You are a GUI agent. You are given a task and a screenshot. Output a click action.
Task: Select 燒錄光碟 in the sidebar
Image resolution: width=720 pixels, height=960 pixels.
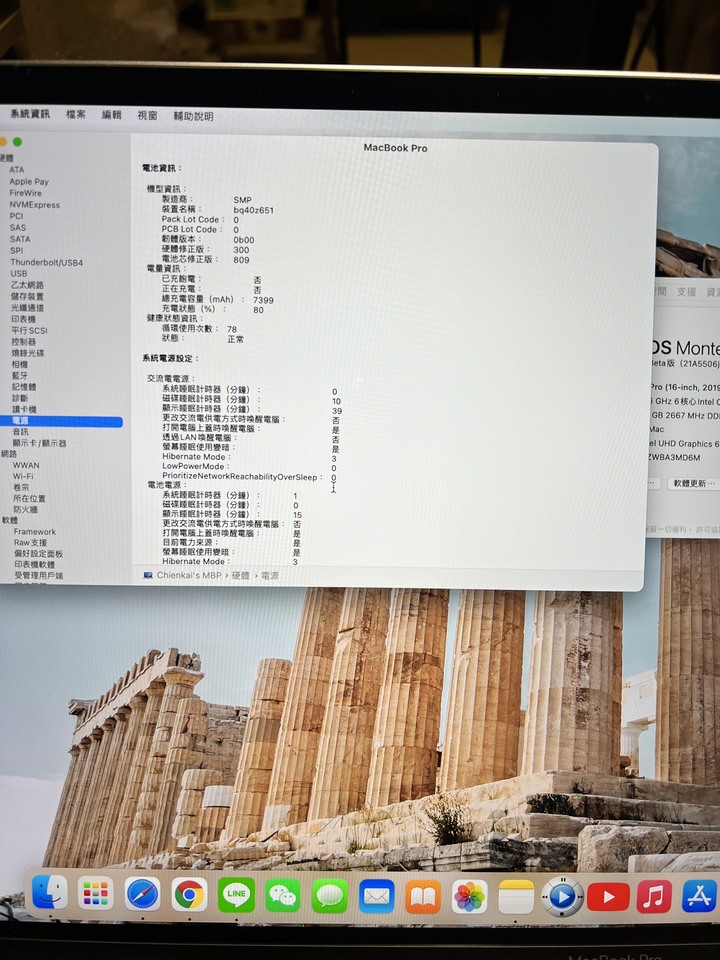(x=28, y=353)
